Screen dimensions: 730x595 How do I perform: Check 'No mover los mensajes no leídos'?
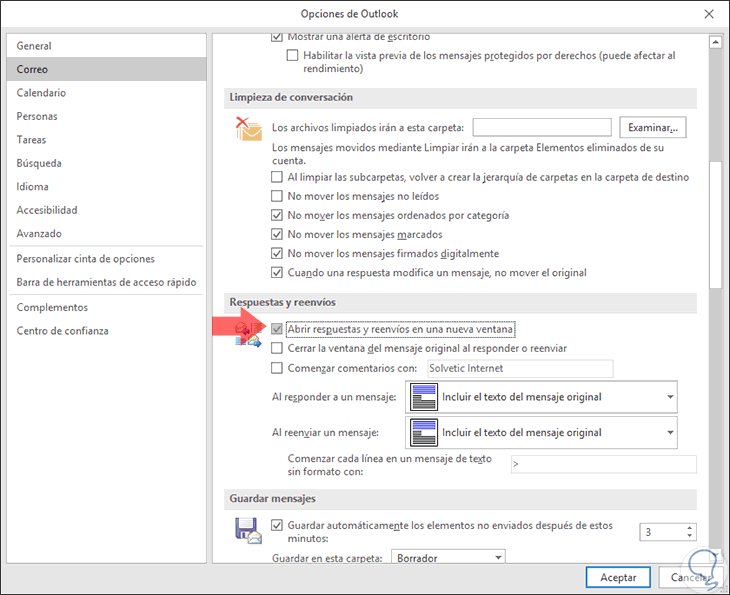click(277, 196)
